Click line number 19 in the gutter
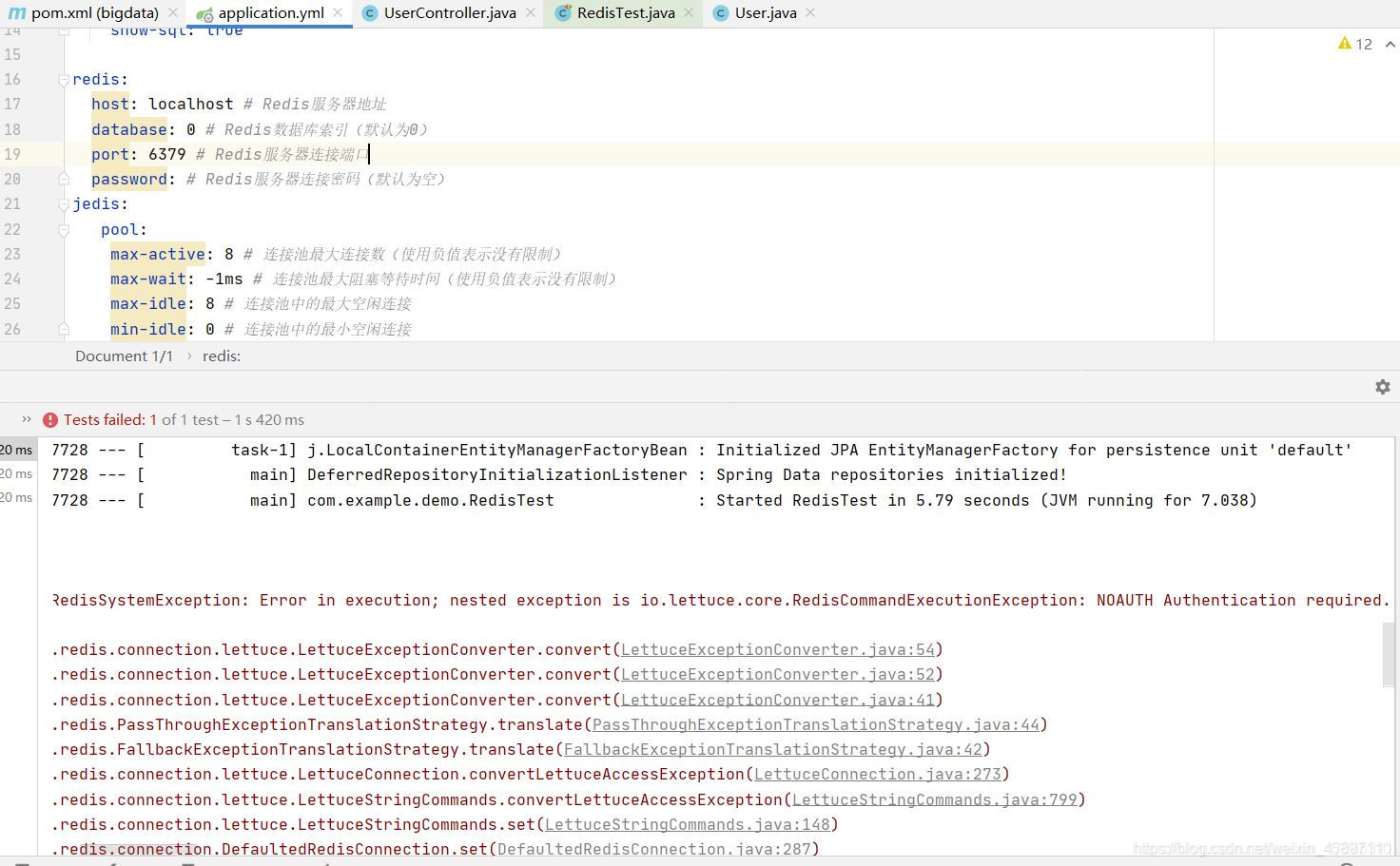This screenshot has width=1400, height=866. coord(12,154)
